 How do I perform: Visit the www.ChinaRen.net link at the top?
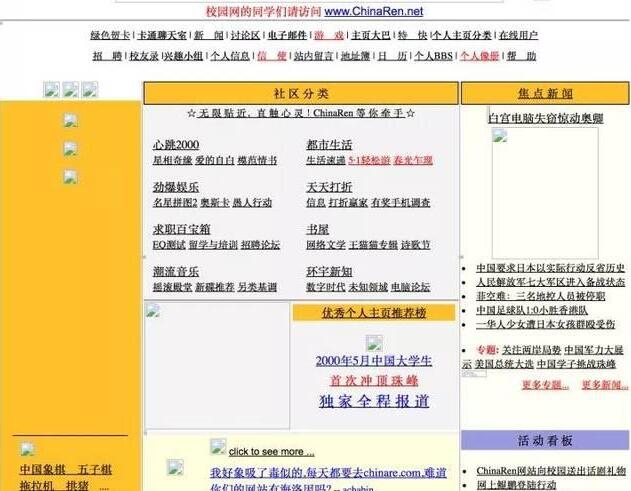coord(373,11)
